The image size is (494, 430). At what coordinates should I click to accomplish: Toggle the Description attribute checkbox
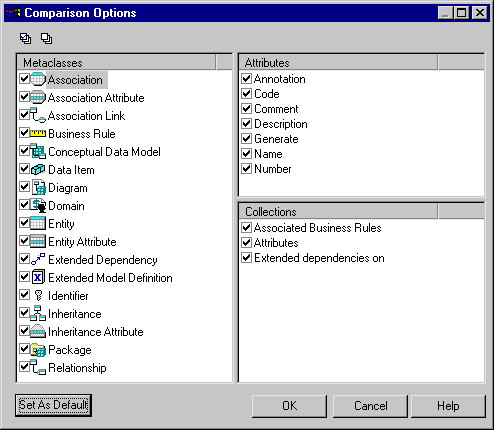(246, 124)
